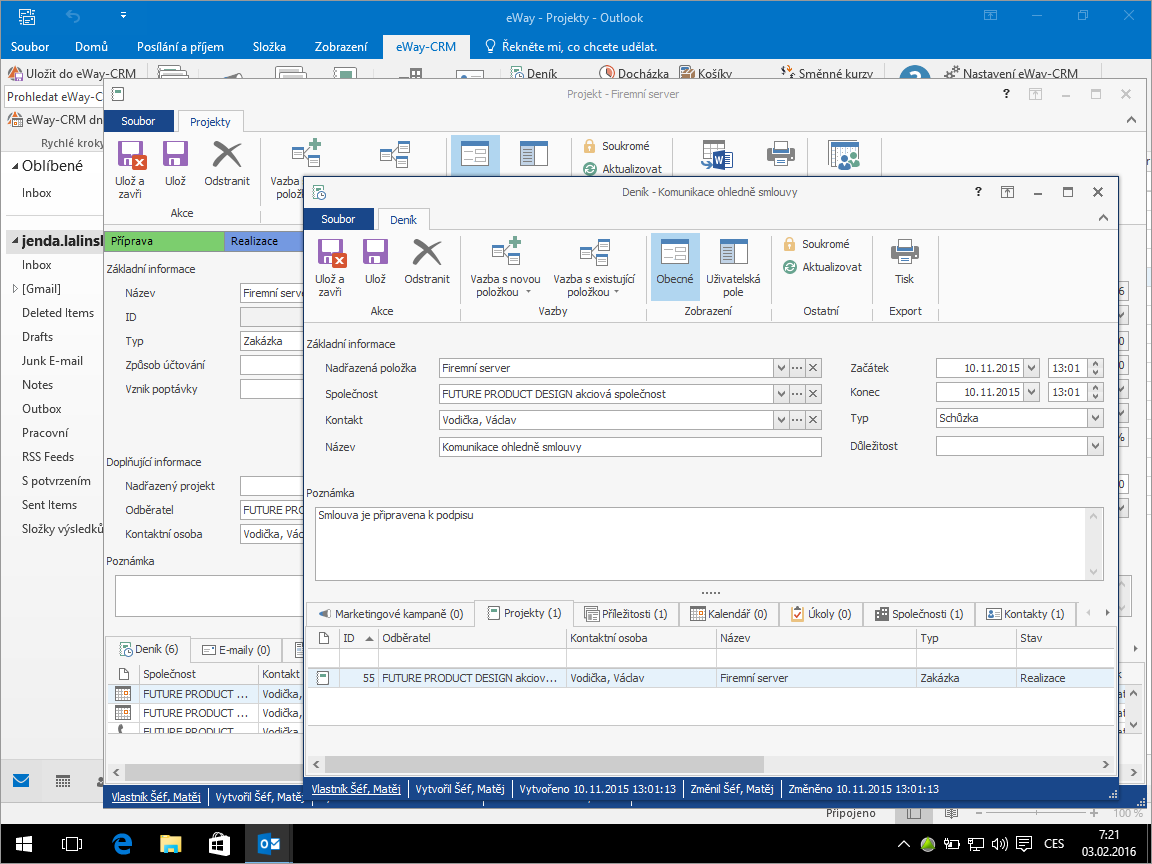Open Kontakty (1) tab
Screen dimensions: 1152x864
tap(1025, 613)
